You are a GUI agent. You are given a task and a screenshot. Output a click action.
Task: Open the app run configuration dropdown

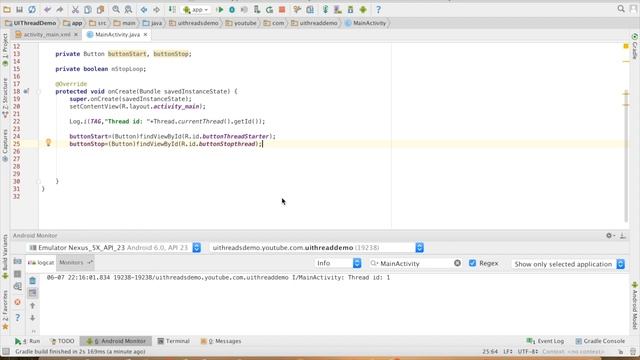196,9
